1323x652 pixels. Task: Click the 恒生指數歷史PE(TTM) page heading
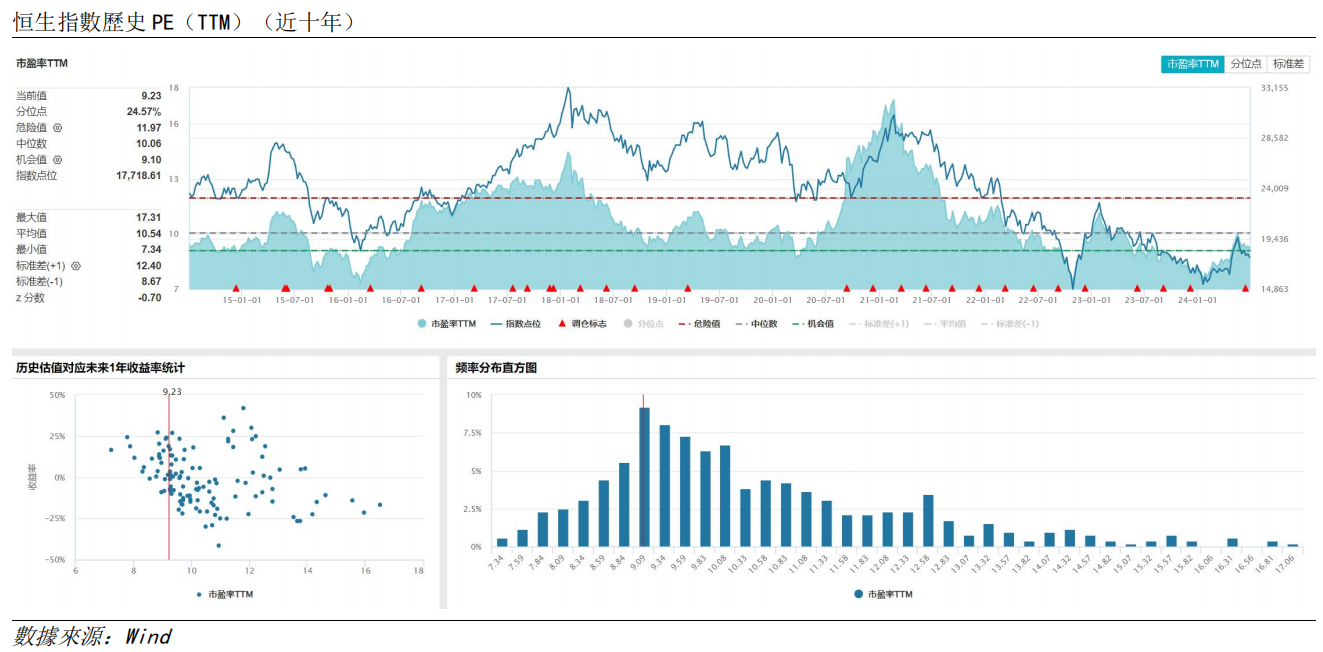[184, 22]
